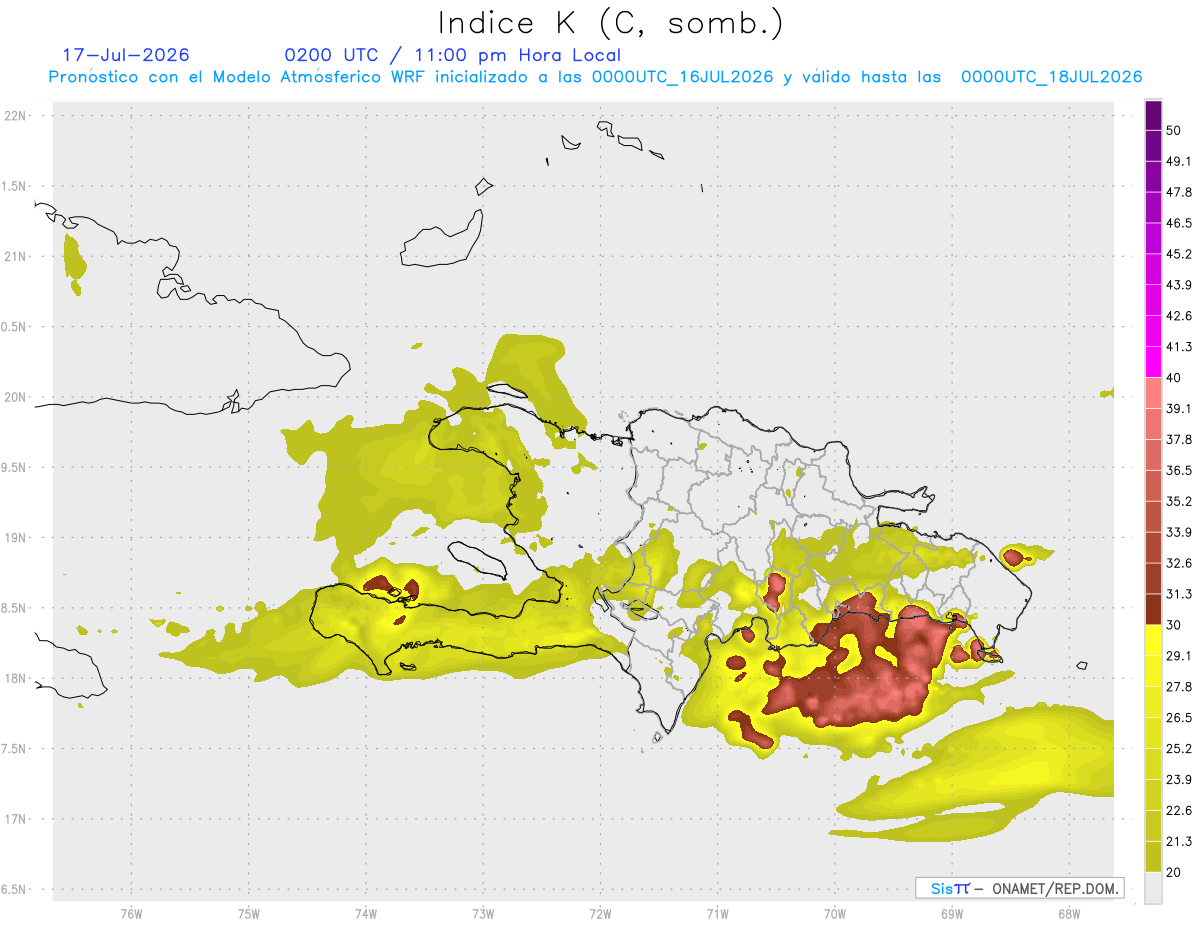Click the colorbar value '33.9'
The image size is (1200, 927).
(1178, 532)
